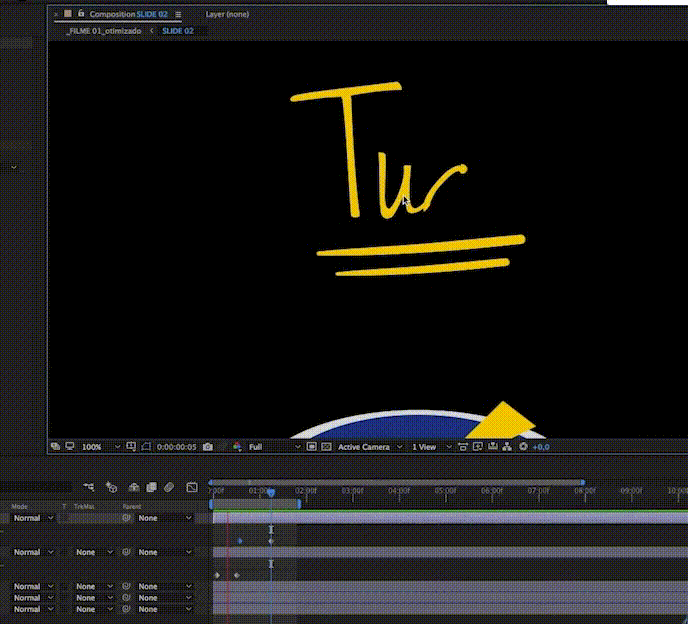Viewport: 688px width, 624px height.
Task: Toggle the Frame Blending icon in timeline
Action: (x=151, y=487)
